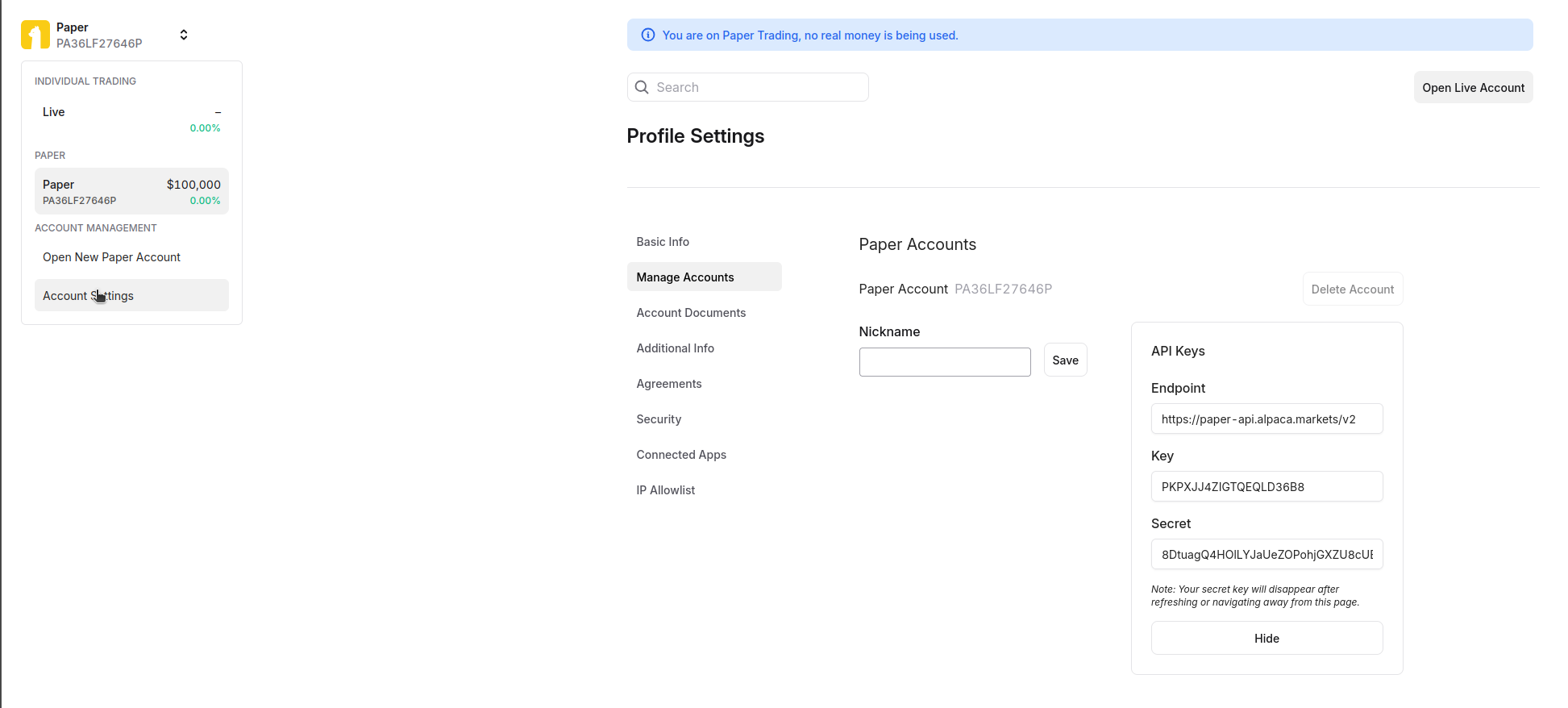Open the Security settings tab
Screen dimensions: 1568x708
click(x=659, y=419)
